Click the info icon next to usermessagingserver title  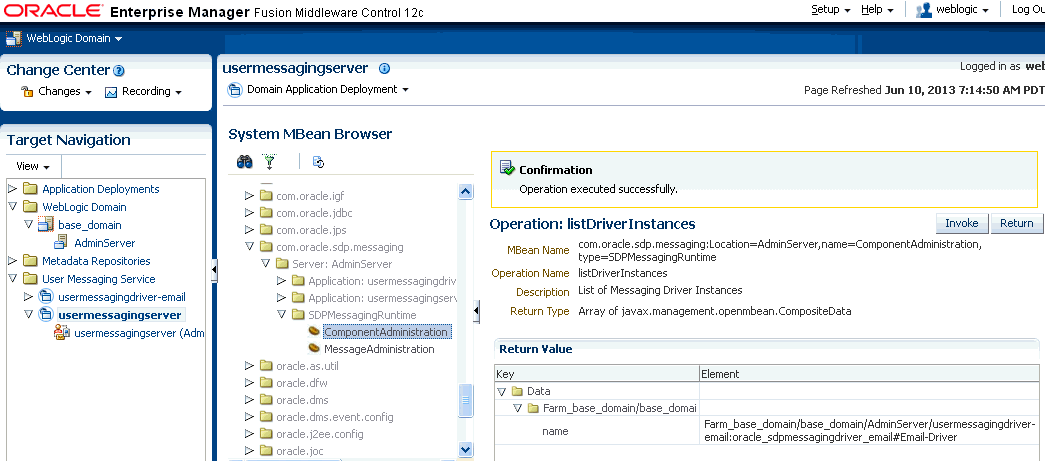[x=384, y=69]
